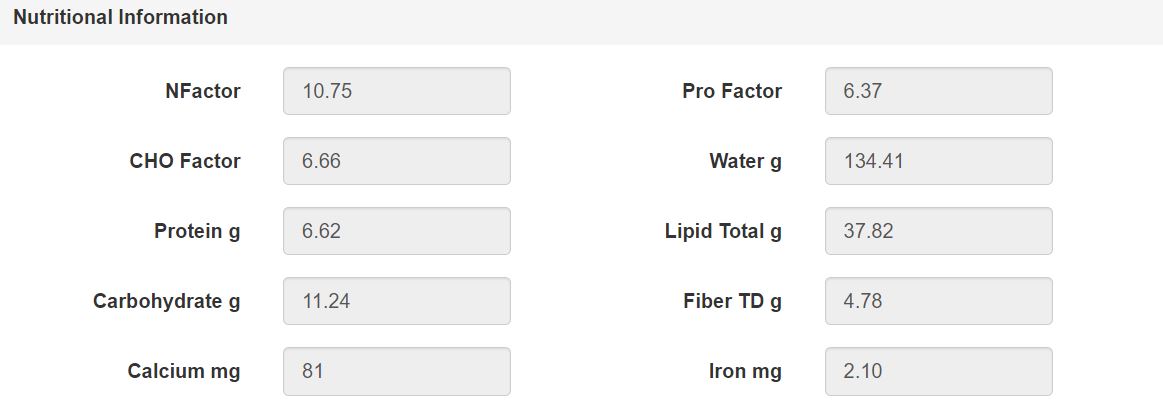Click the Water g label
This screenshot has width=1163, height=404.
(x=745, y=162)
